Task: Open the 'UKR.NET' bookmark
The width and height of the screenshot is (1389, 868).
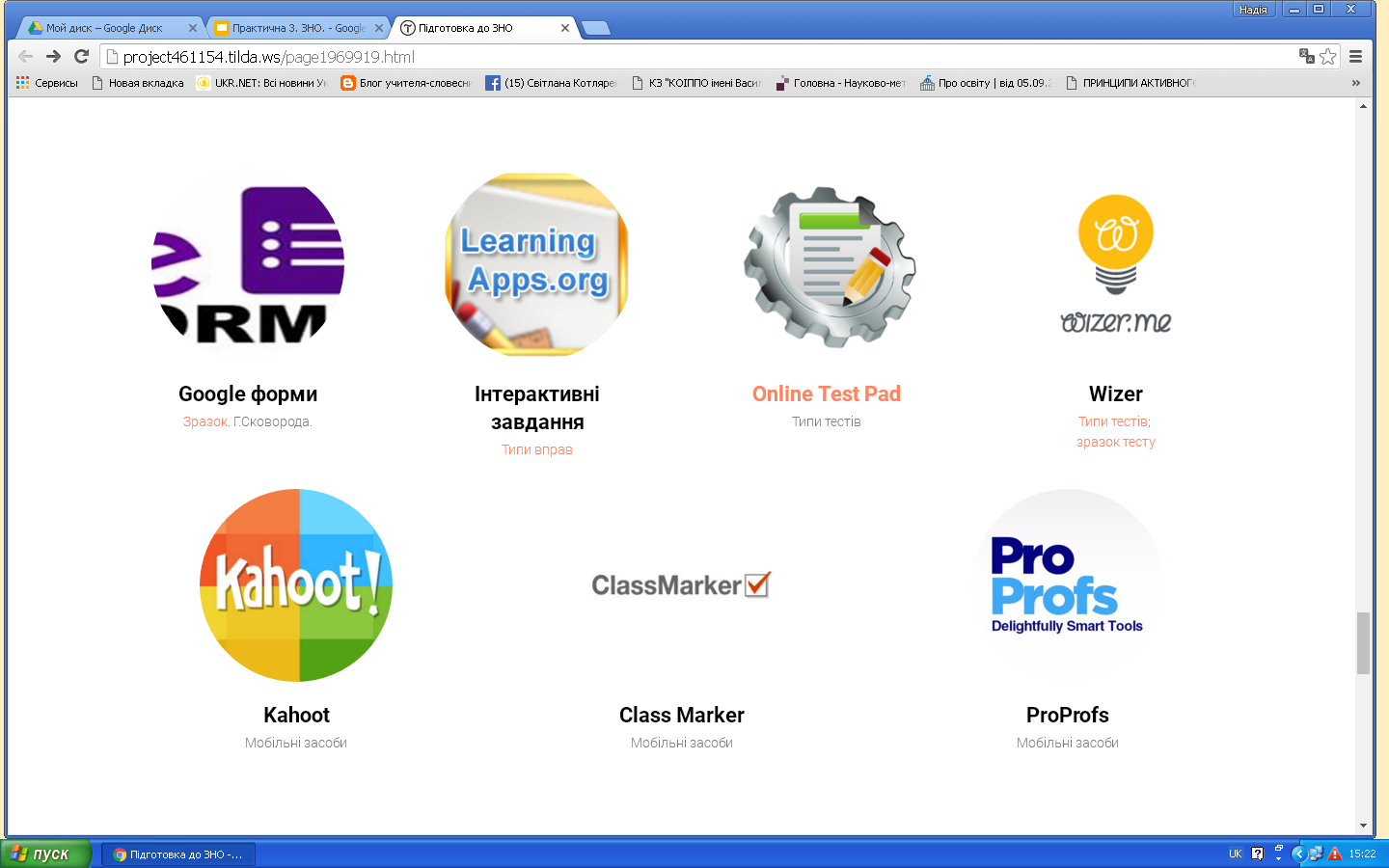Action: tap(261, 83)
